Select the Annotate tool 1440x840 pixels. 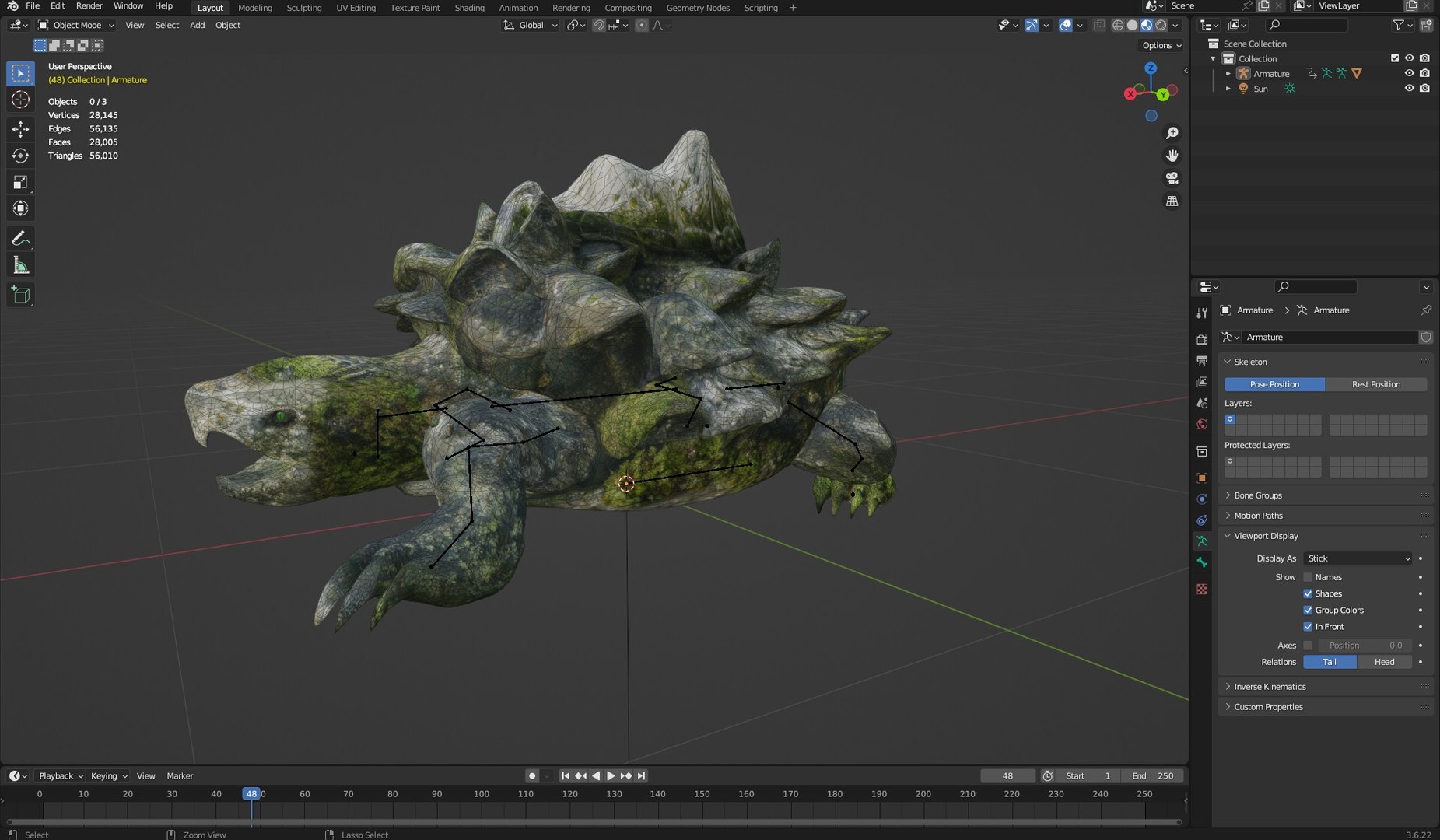(x=21, y=238)
